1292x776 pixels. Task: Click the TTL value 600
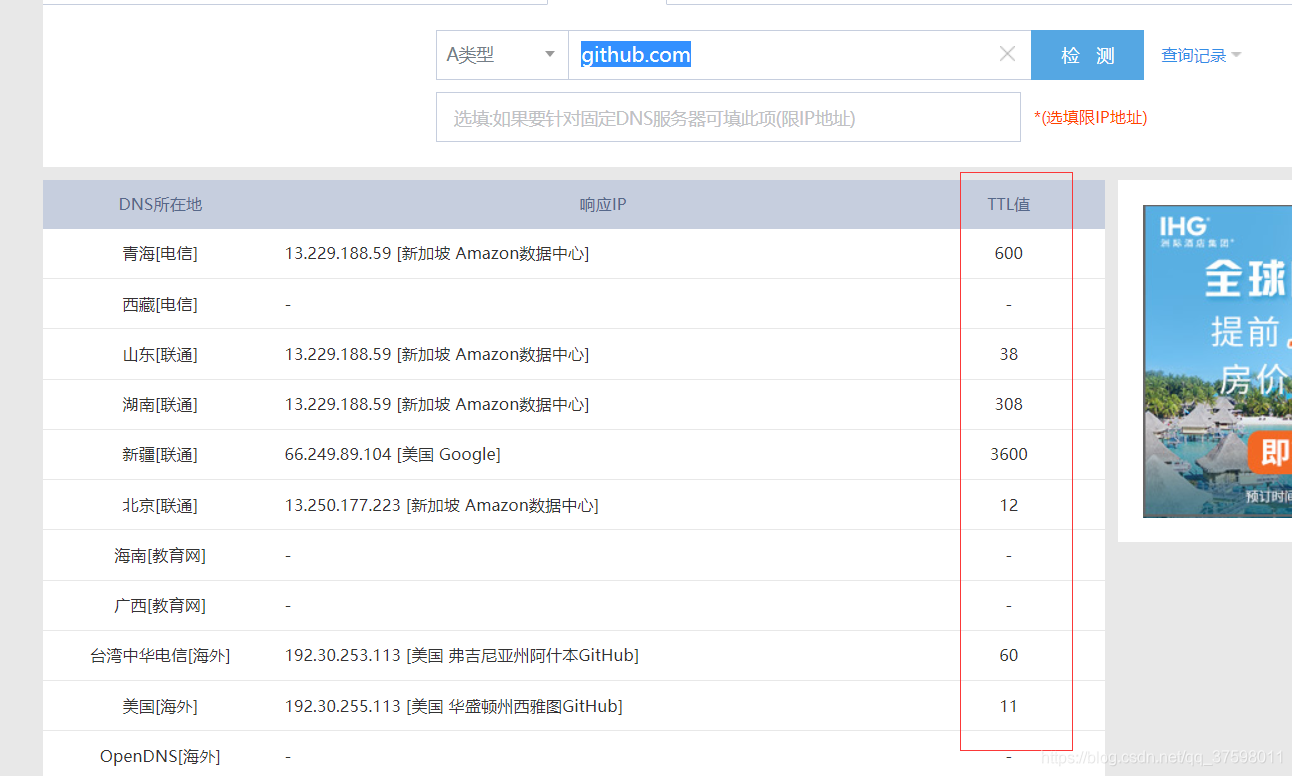tap(1008, 254)
